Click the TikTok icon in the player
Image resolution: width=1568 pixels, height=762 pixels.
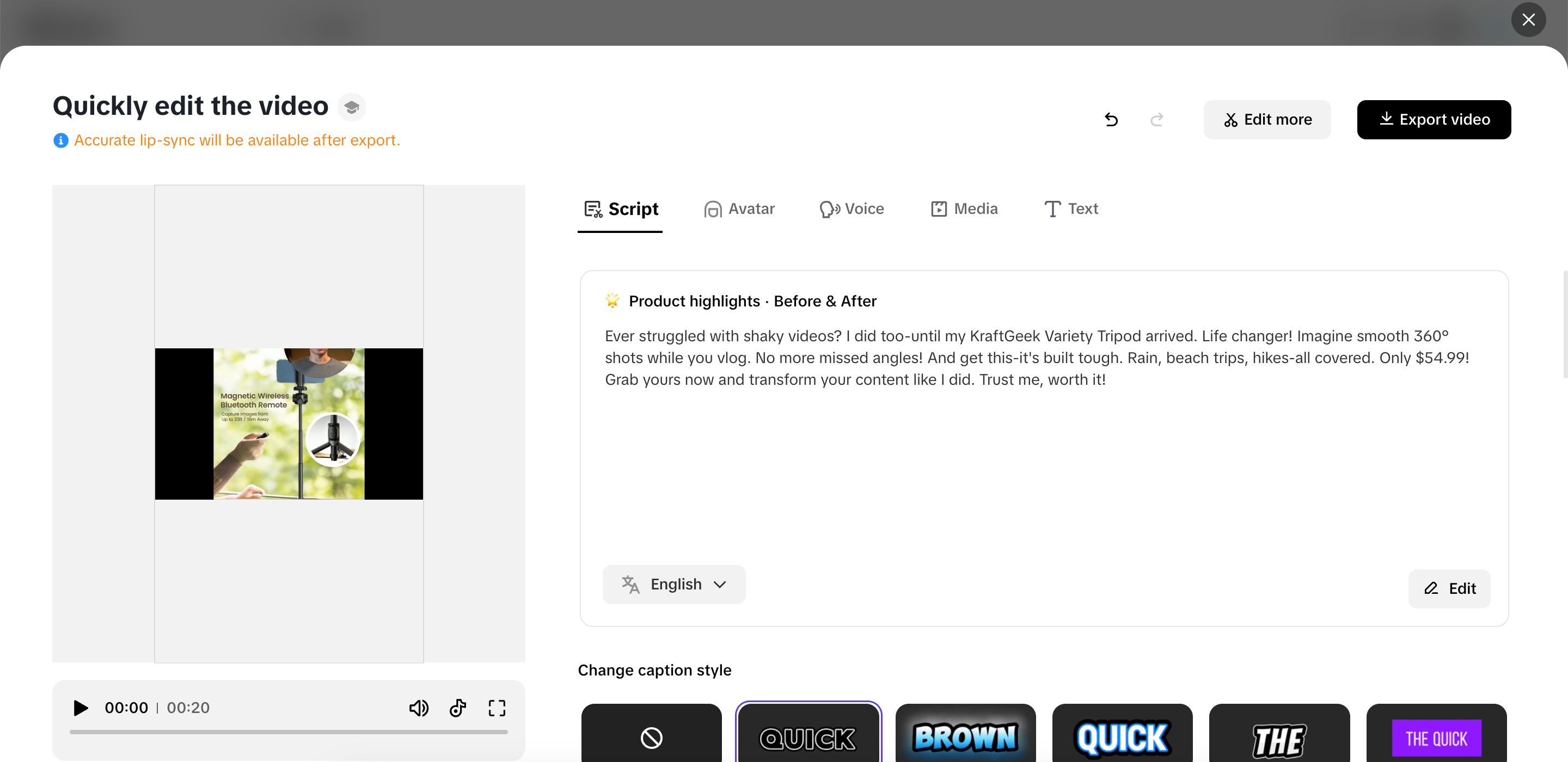point(458,708)
